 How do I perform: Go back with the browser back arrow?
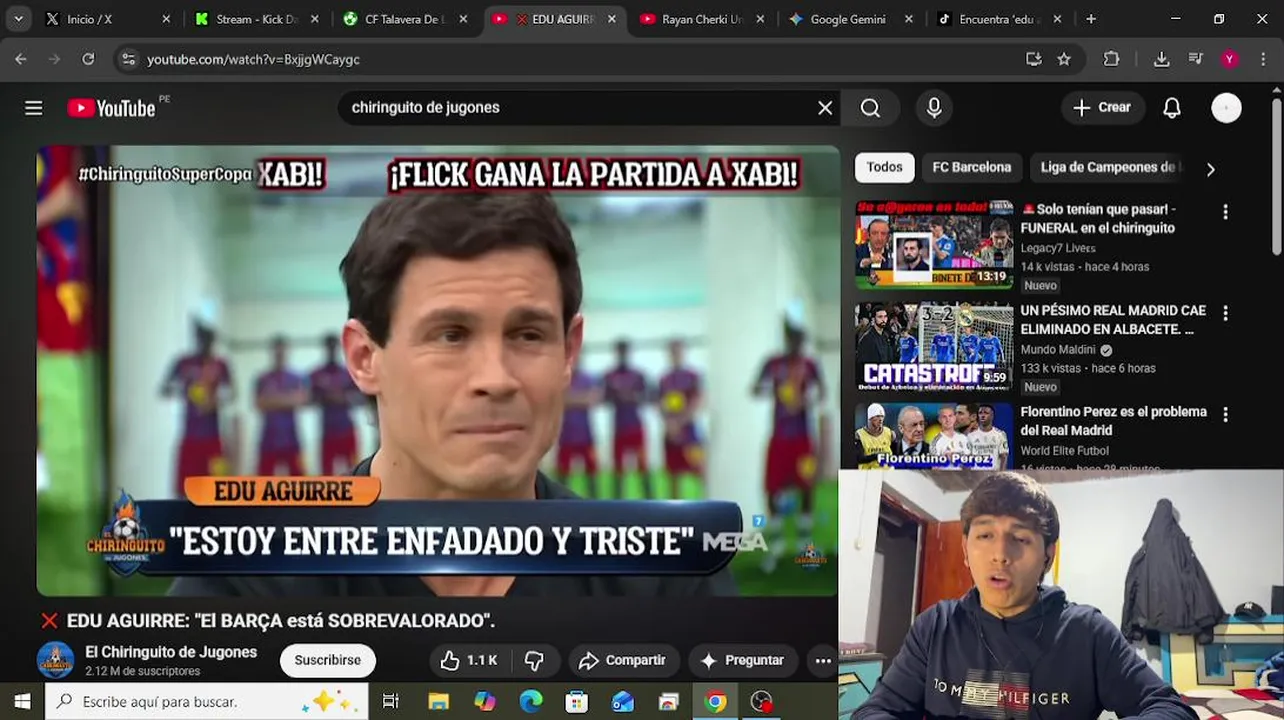coord(21,59)
